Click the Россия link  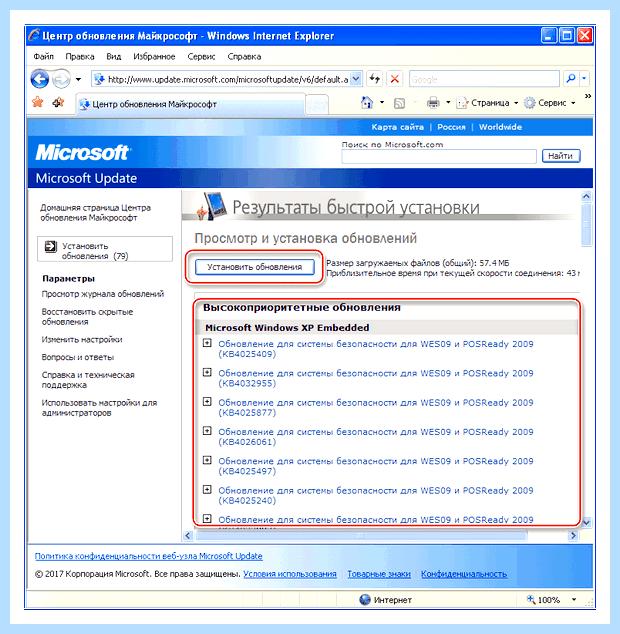tap(451, 127)
